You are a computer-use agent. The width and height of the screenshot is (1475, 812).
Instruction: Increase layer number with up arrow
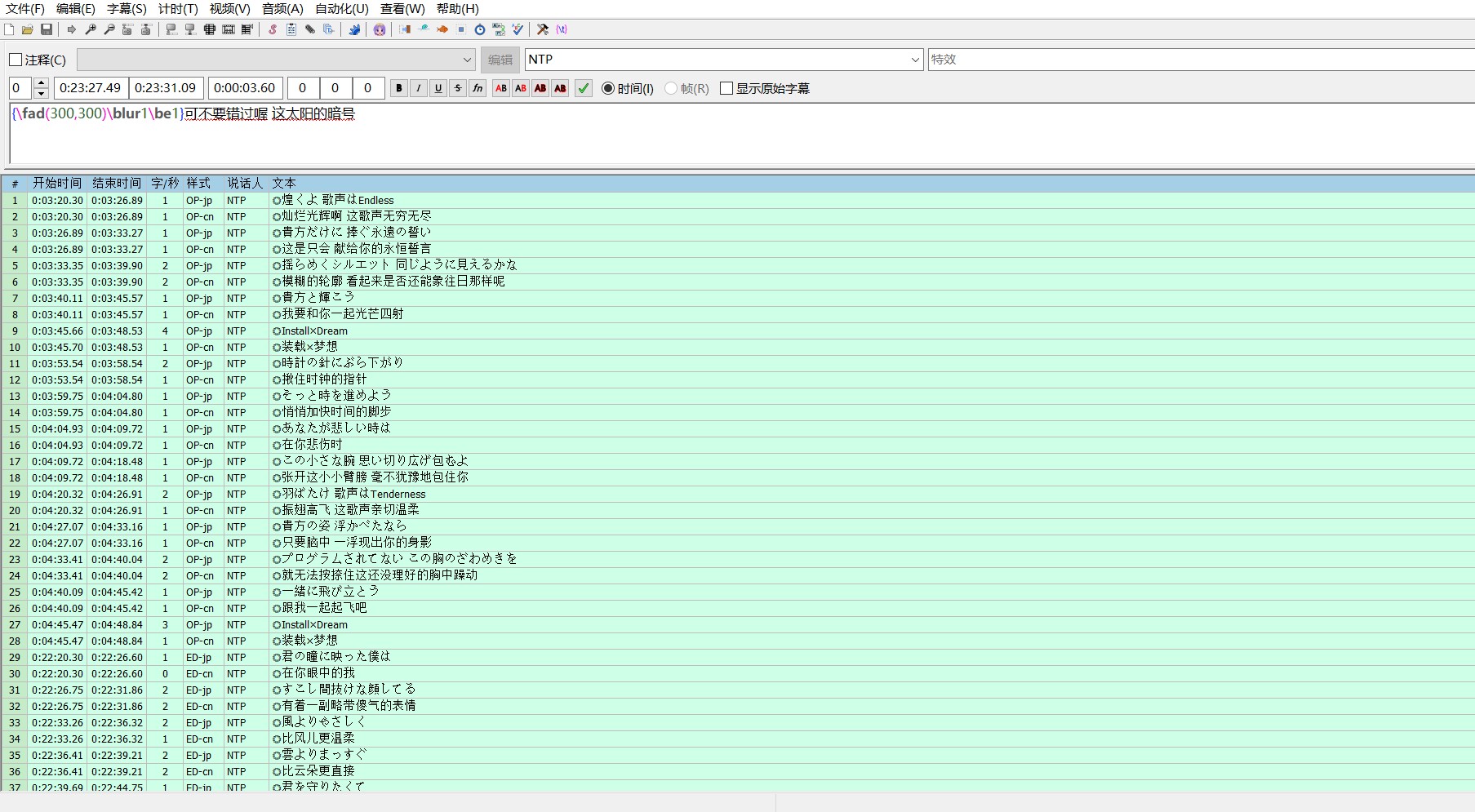click(x=42, y=83)
